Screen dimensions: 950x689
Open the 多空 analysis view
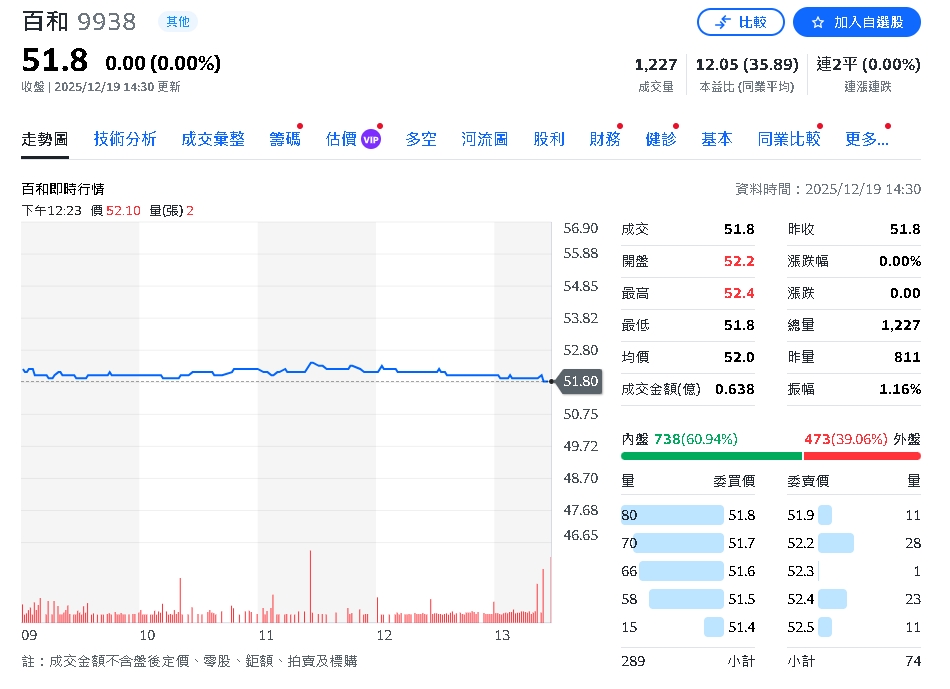tap(420, 139)
